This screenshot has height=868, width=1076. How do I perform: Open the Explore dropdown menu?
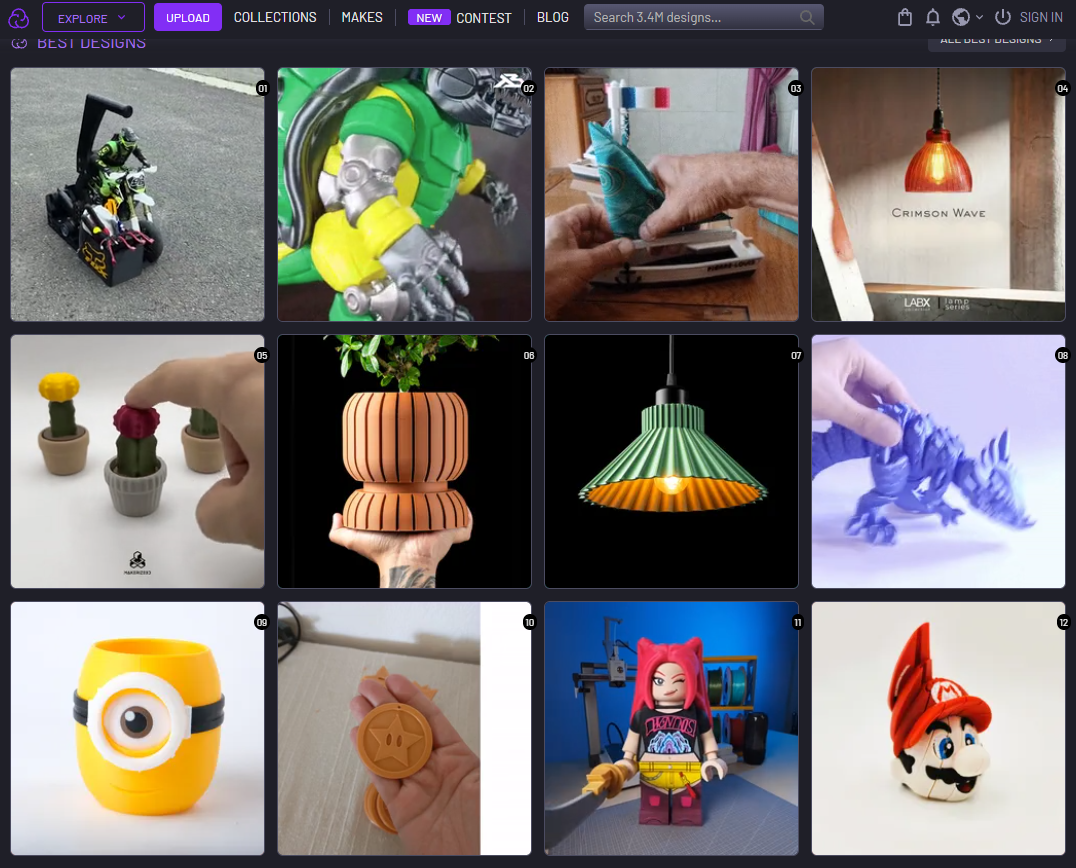pyautogui.click(x=93, y=17)
